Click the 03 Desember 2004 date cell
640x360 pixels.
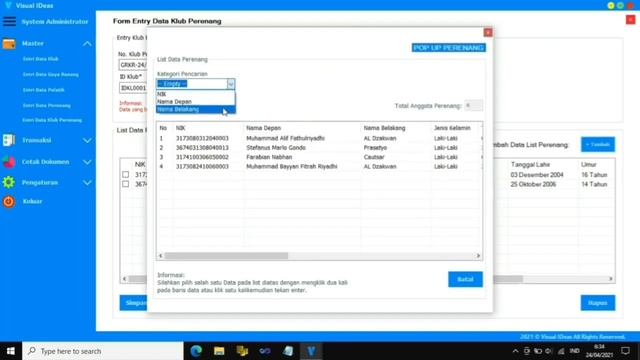click(x=537, y=175)
